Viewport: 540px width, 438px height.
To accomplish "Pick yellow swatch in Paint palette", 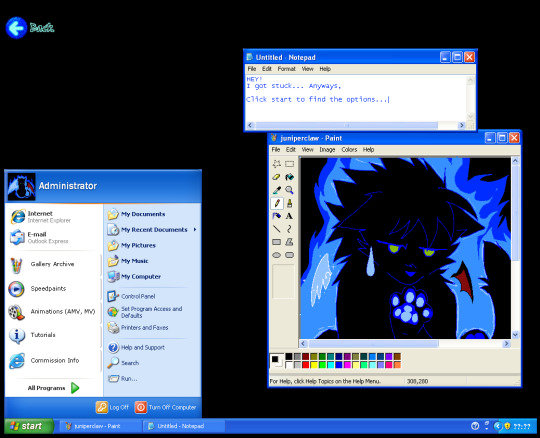I will click(x=314, y=365).
